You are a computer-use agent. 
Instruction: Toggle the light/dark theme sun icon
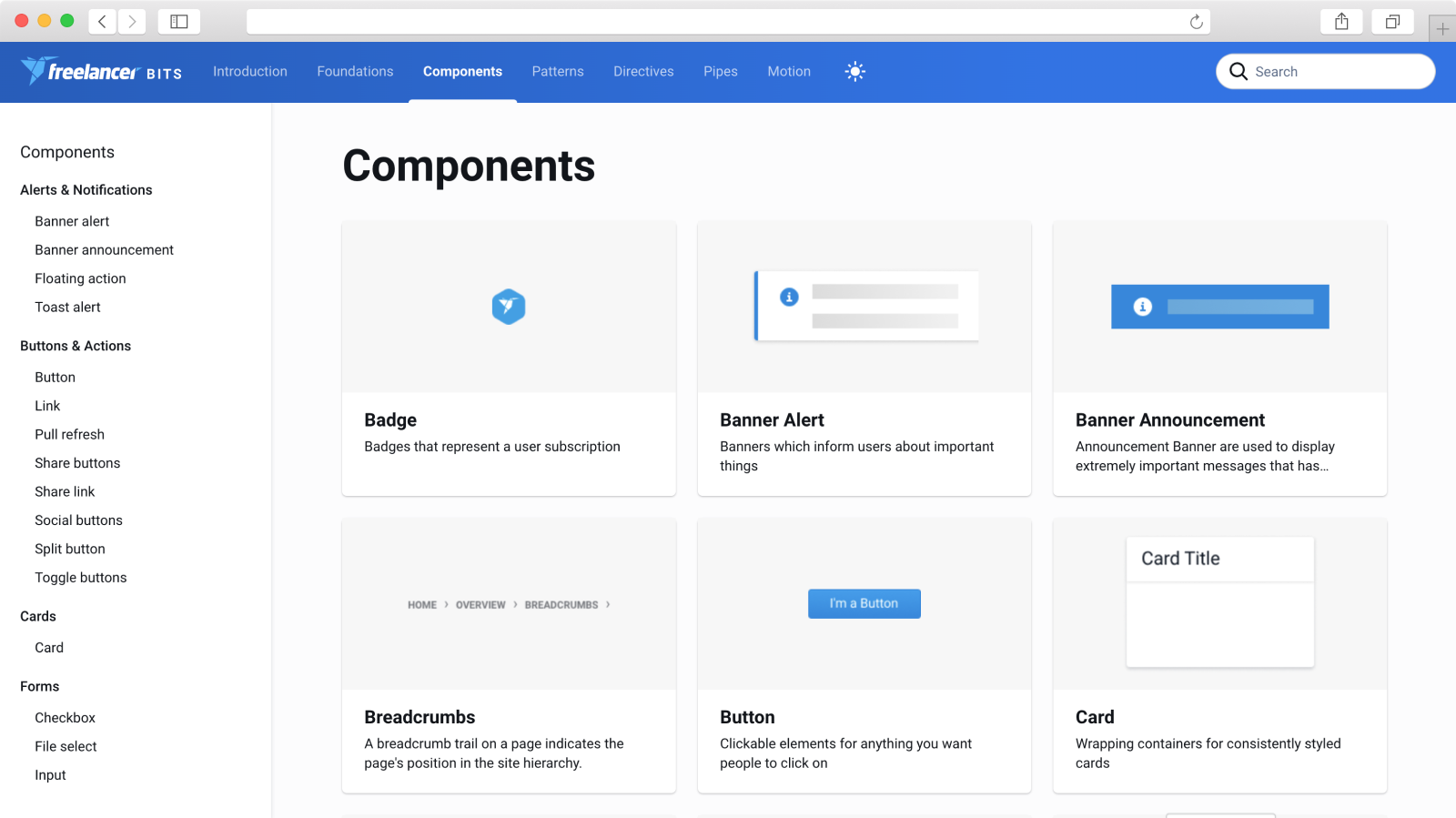pyautogui.click(x=854, y=71)
